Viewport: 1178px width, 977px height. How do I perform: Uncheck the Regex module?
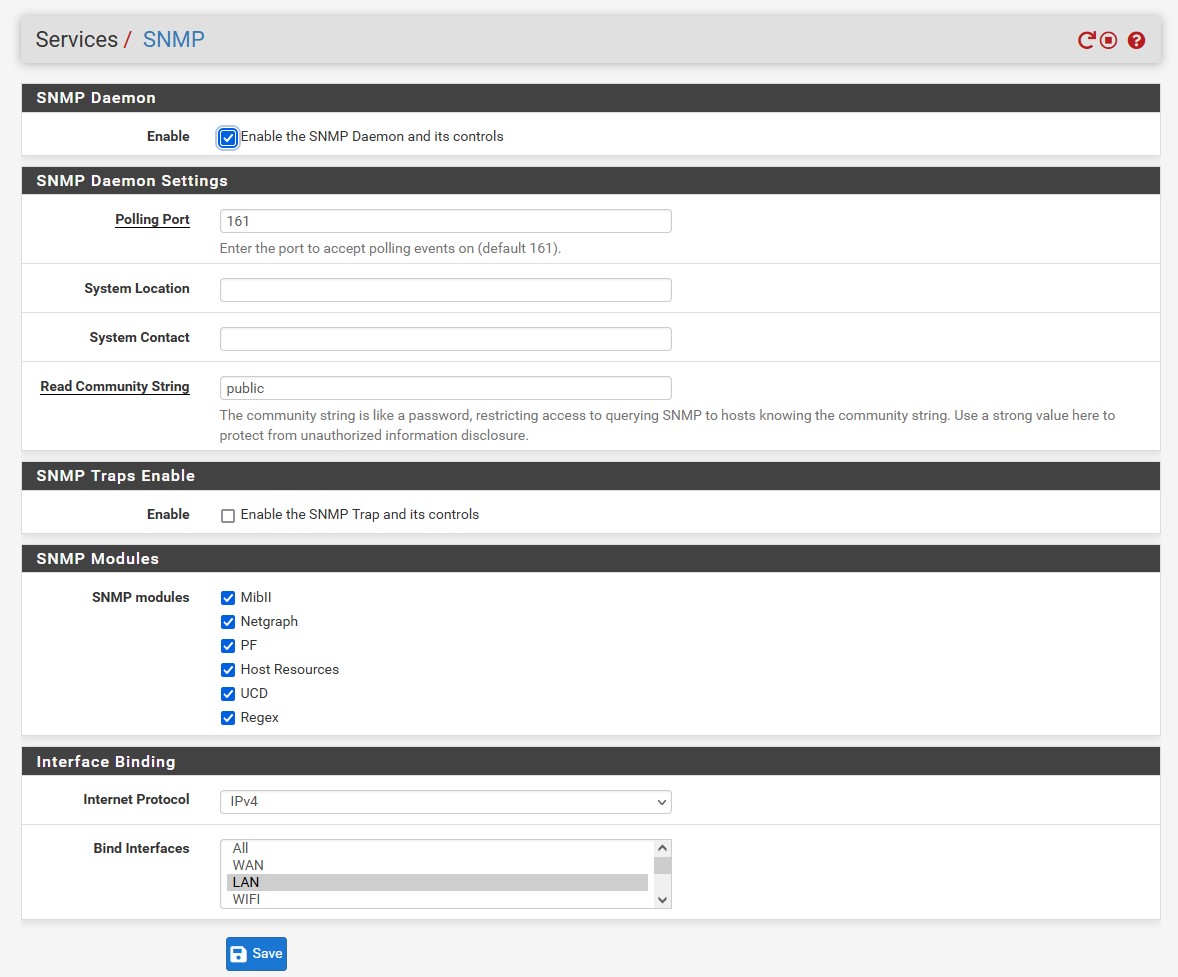coord(228,718)
